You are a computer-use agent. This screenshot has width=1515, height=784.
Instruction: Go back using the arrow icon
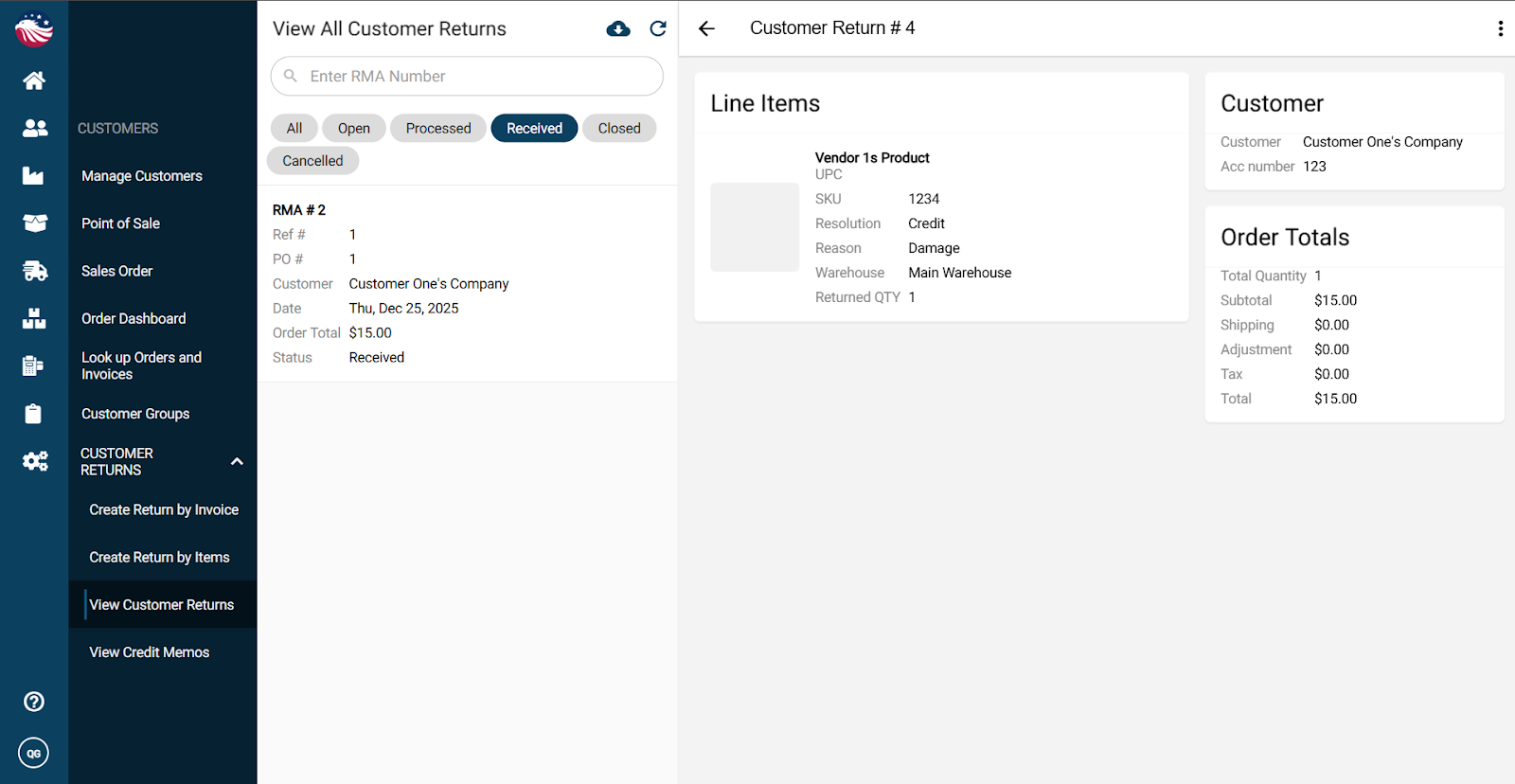tap(706, 28)
